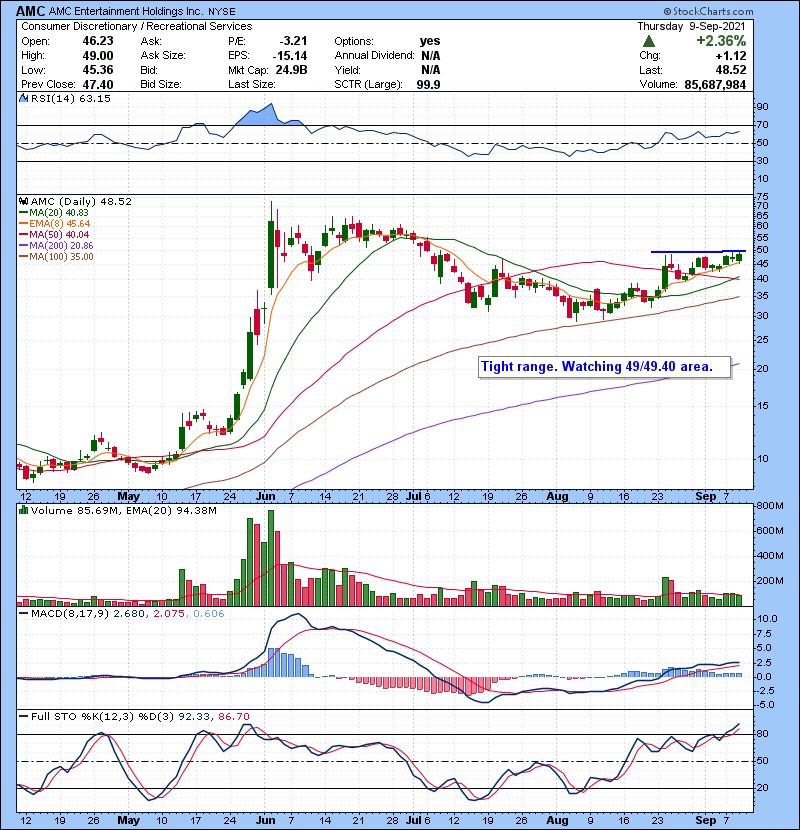800x830 pixels.
Task: Click the Low value 45.36
Action: [98, 70]
